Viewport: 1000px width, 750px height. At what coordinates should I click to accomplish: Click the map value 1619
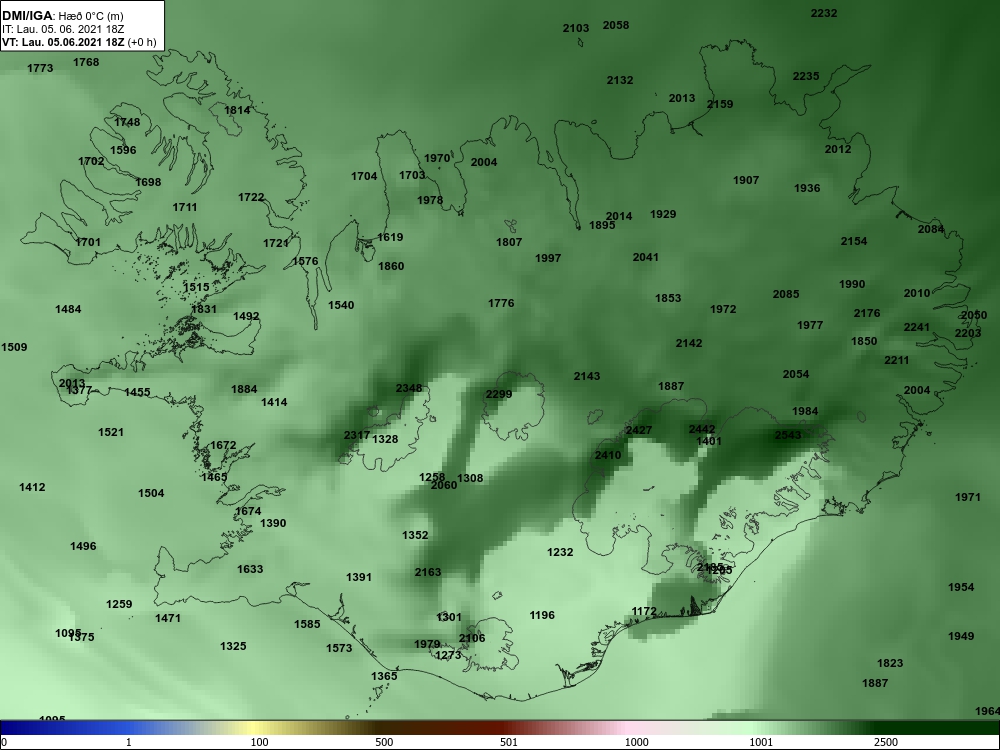[x=390, y=237]
